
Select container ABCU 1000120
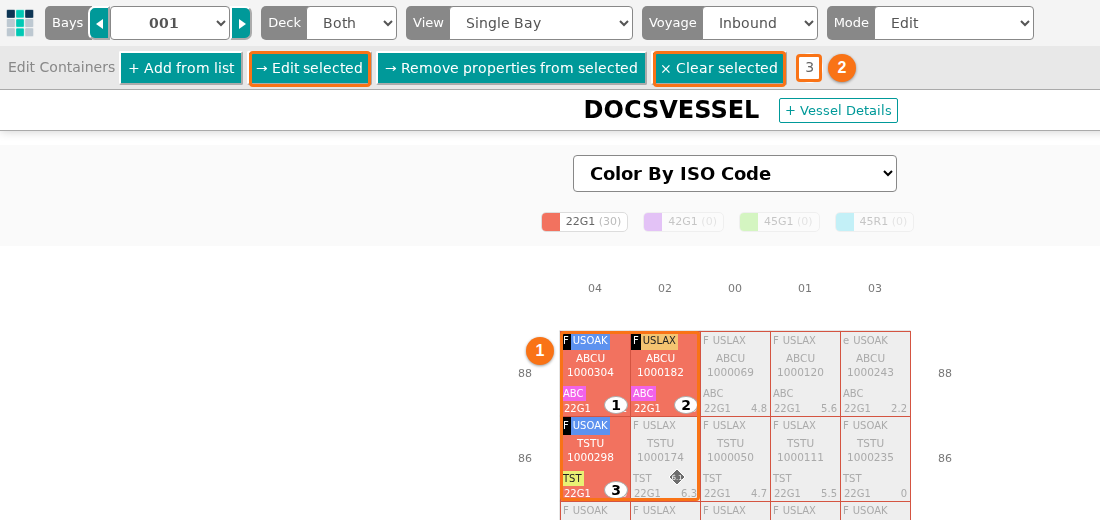[x=805, y=374]
